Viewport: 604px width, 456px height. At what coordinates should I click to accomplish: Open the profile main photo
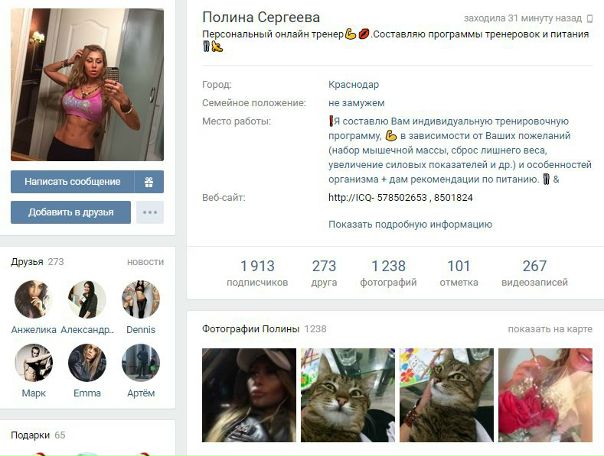click(x=87, y=85)
